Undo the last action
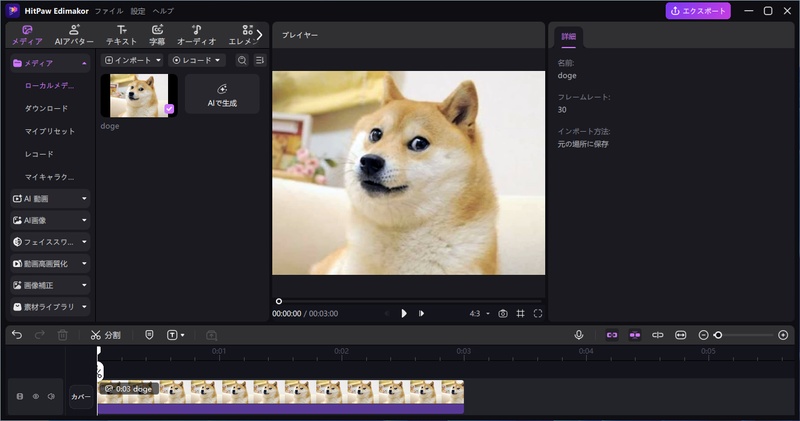Screen dimensions: 800x421 click(17, 335)
